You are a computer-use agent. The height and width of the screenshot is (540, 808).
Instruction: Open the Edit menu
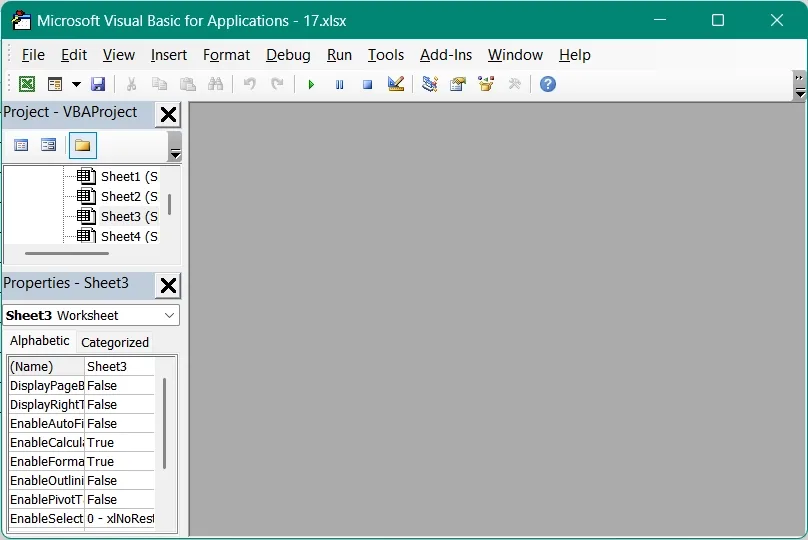click(74, 55)
